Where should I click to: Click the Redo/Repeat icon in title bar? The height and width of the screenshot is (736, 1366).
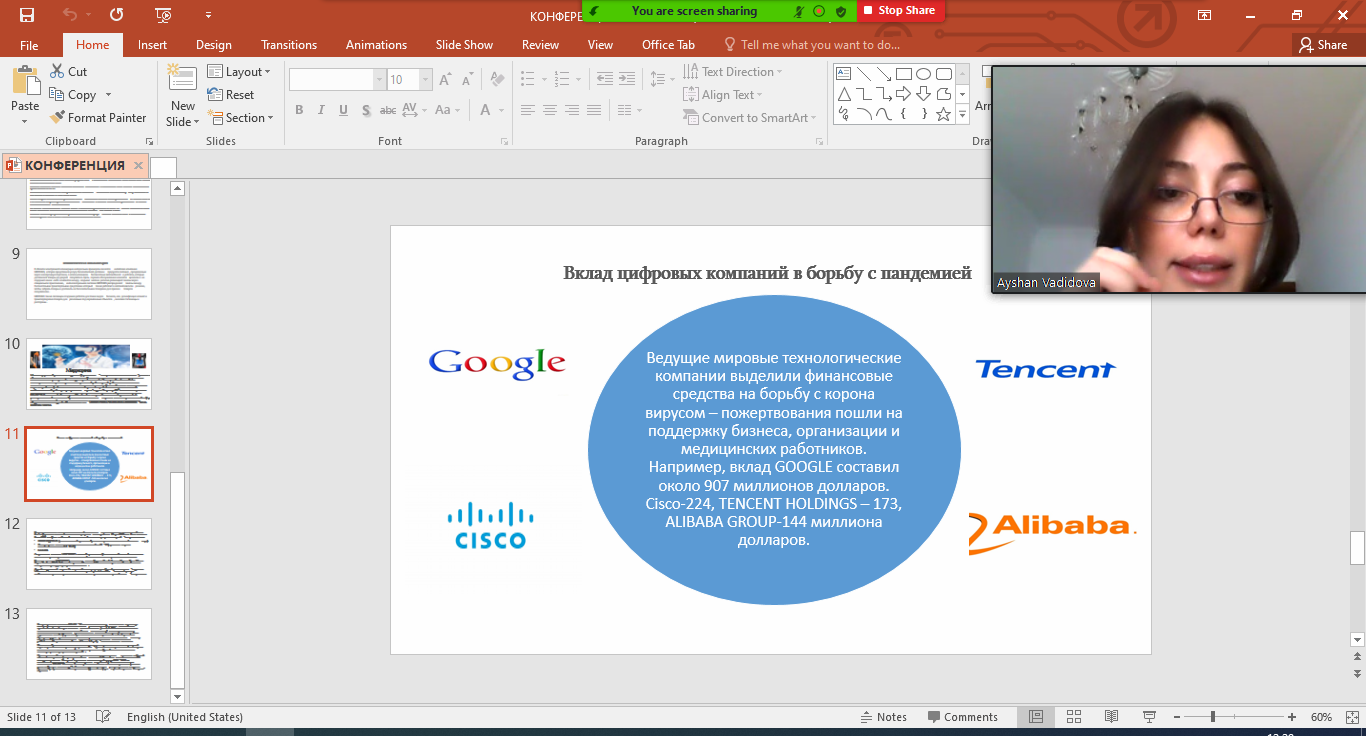tap(117, 15)
